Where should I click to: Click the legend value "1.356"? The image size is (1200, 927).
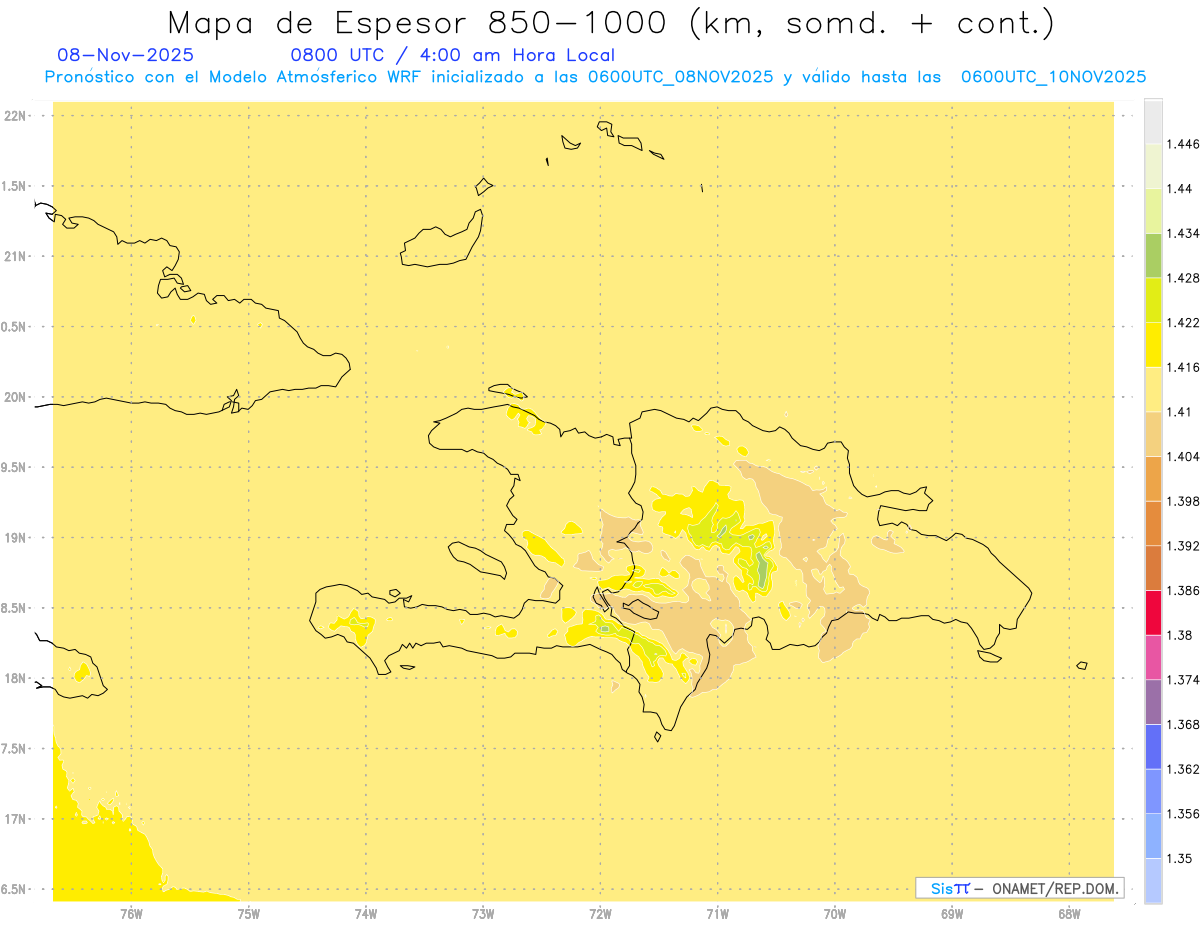pyautogui.click(x=1184, y=813)
